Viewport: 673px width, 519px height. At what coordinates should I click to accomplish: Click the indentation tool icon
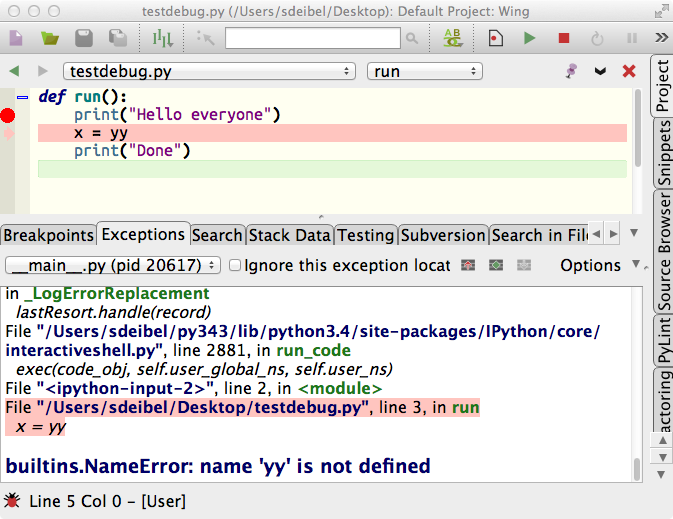pyautogui.click(x=163, y=38)
